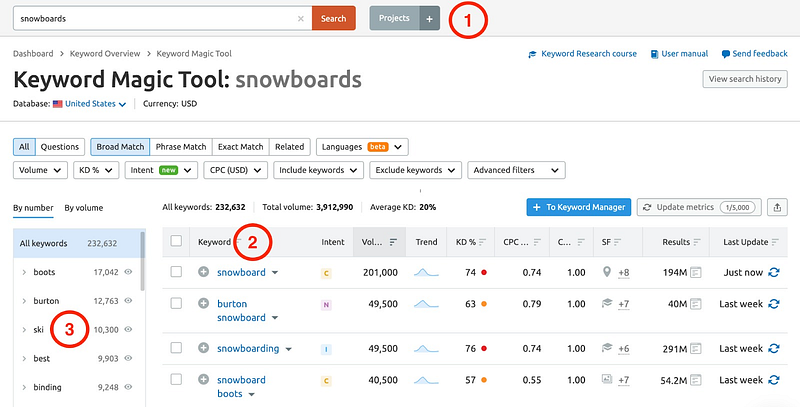Click the To Keyword Manager button
Viewport: 800px width, 407px height.
(x=579, y=207)
